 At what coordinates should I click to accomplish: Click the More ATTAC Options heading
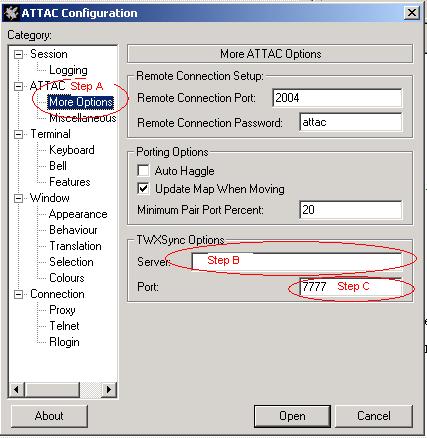pyautogui.click(x=270, y=54)
